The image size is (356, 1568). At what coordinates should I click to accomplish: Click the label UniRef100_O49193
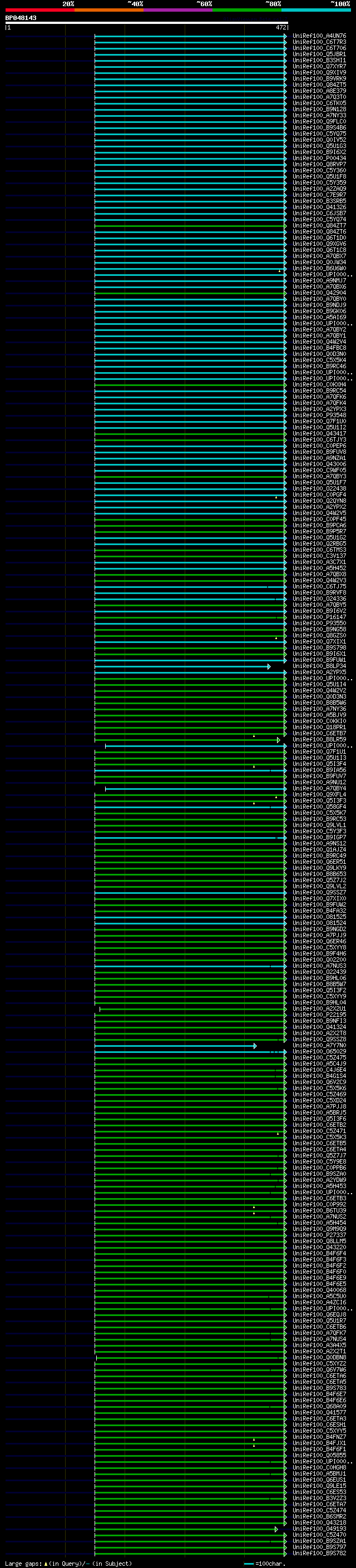pos(319,1529)
